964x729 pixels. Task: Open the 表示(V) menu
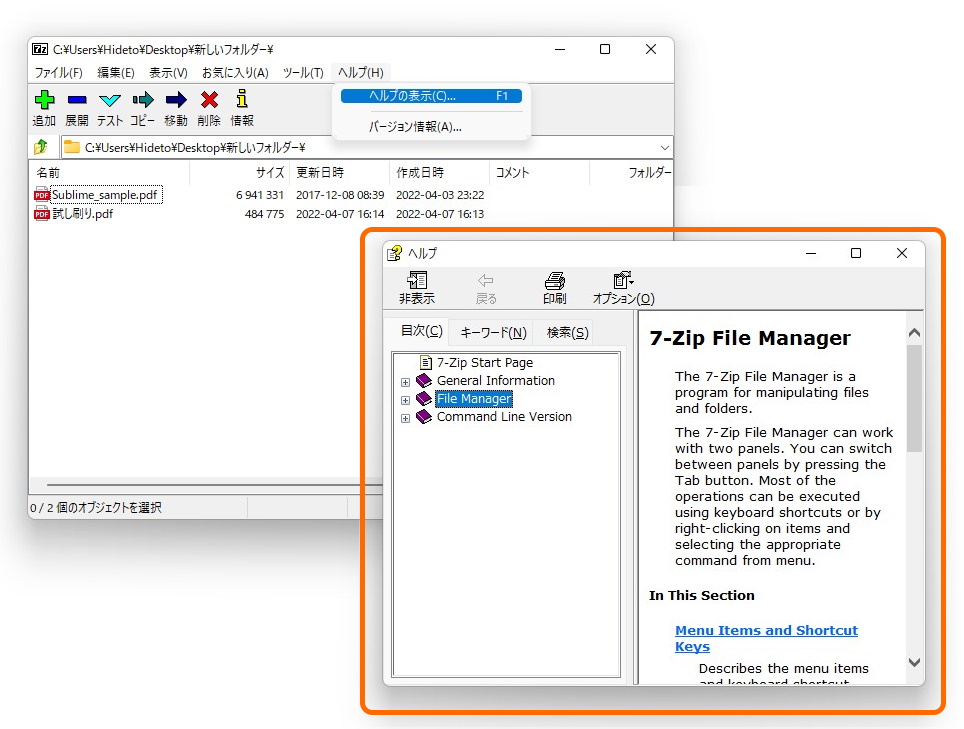click(168, 73)
